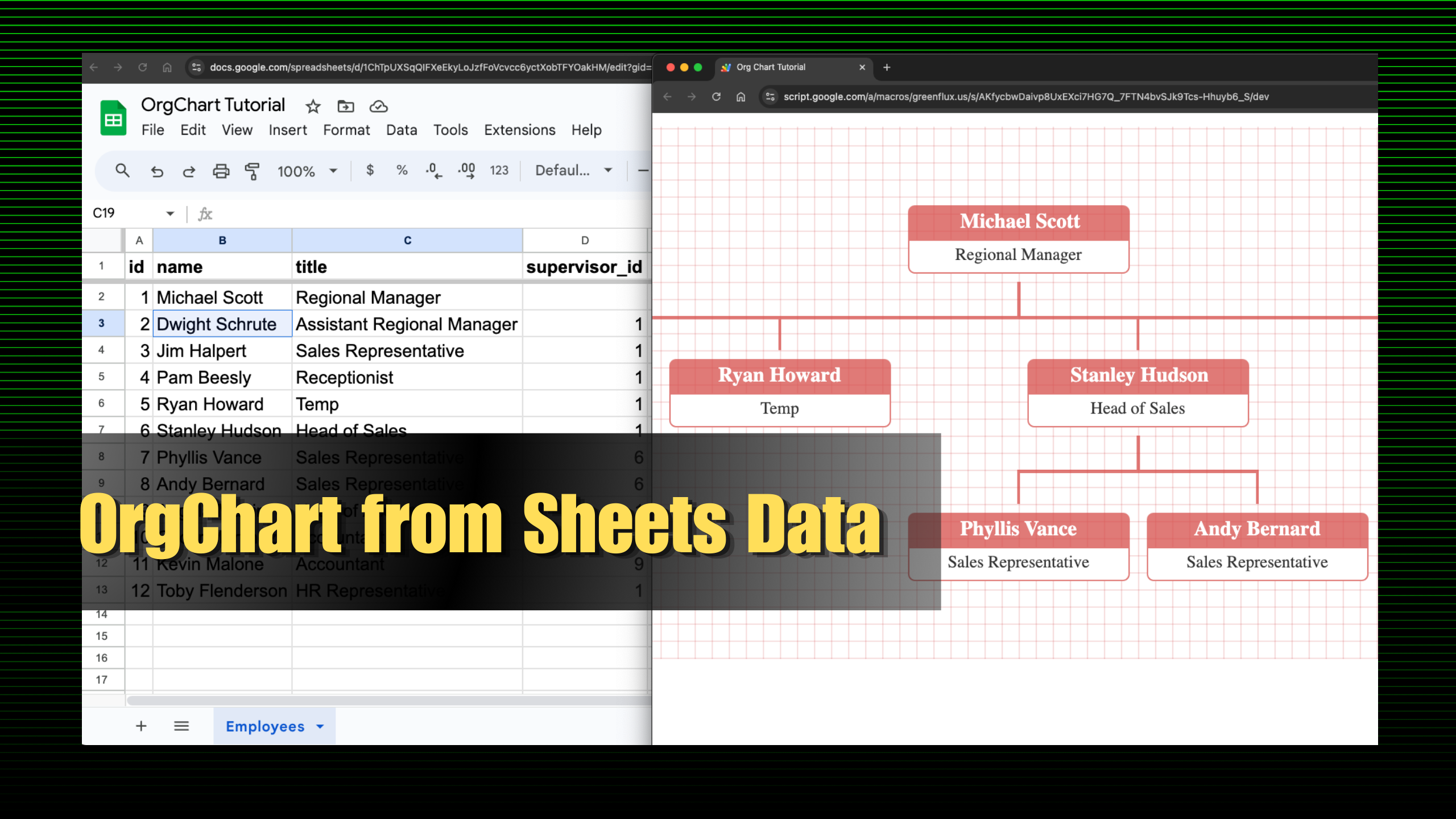Add a new sheet with the plus button
Viewport: 1456px width, 819px height.
(141, 726)
